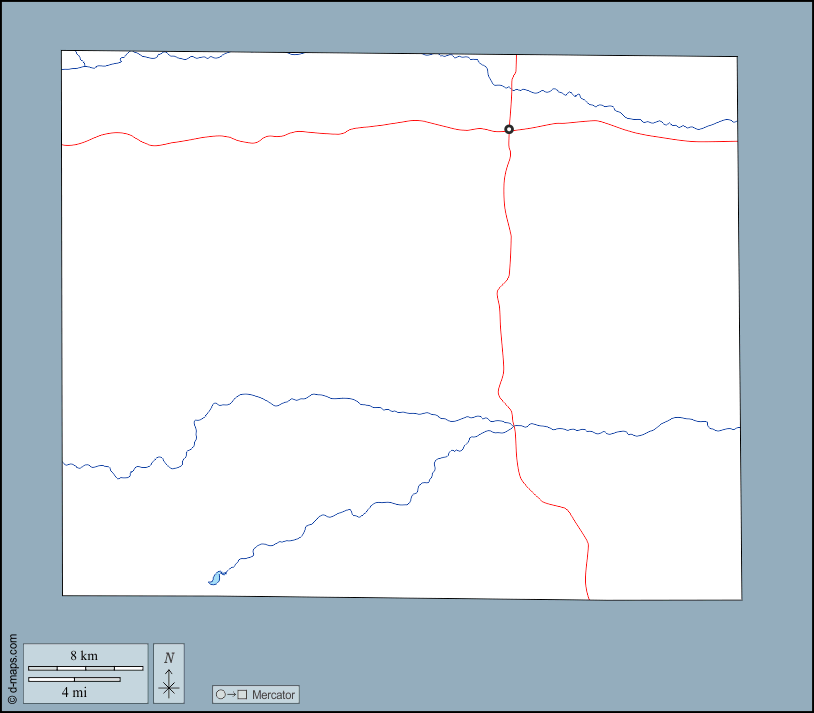Click the city marker circle on the map
This screenshot has height=713, width=814.
click(x=509, y=129)
